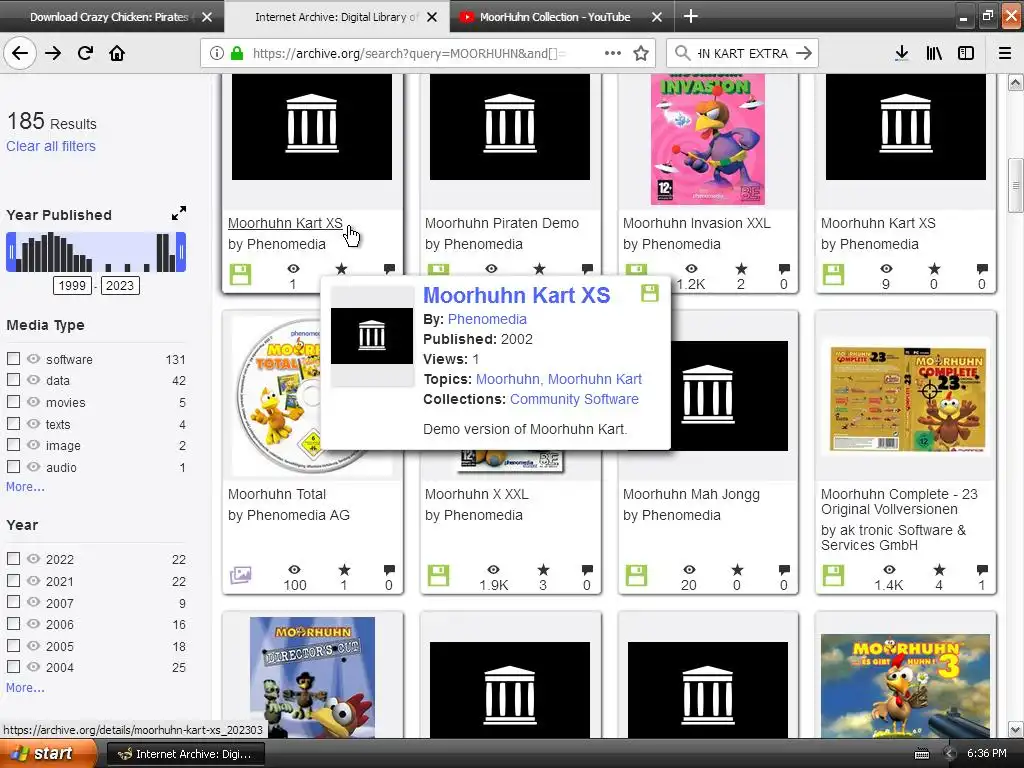Open page actions three-dots menu
Viewport: 1024px width, 768px height.
[613, 53]
